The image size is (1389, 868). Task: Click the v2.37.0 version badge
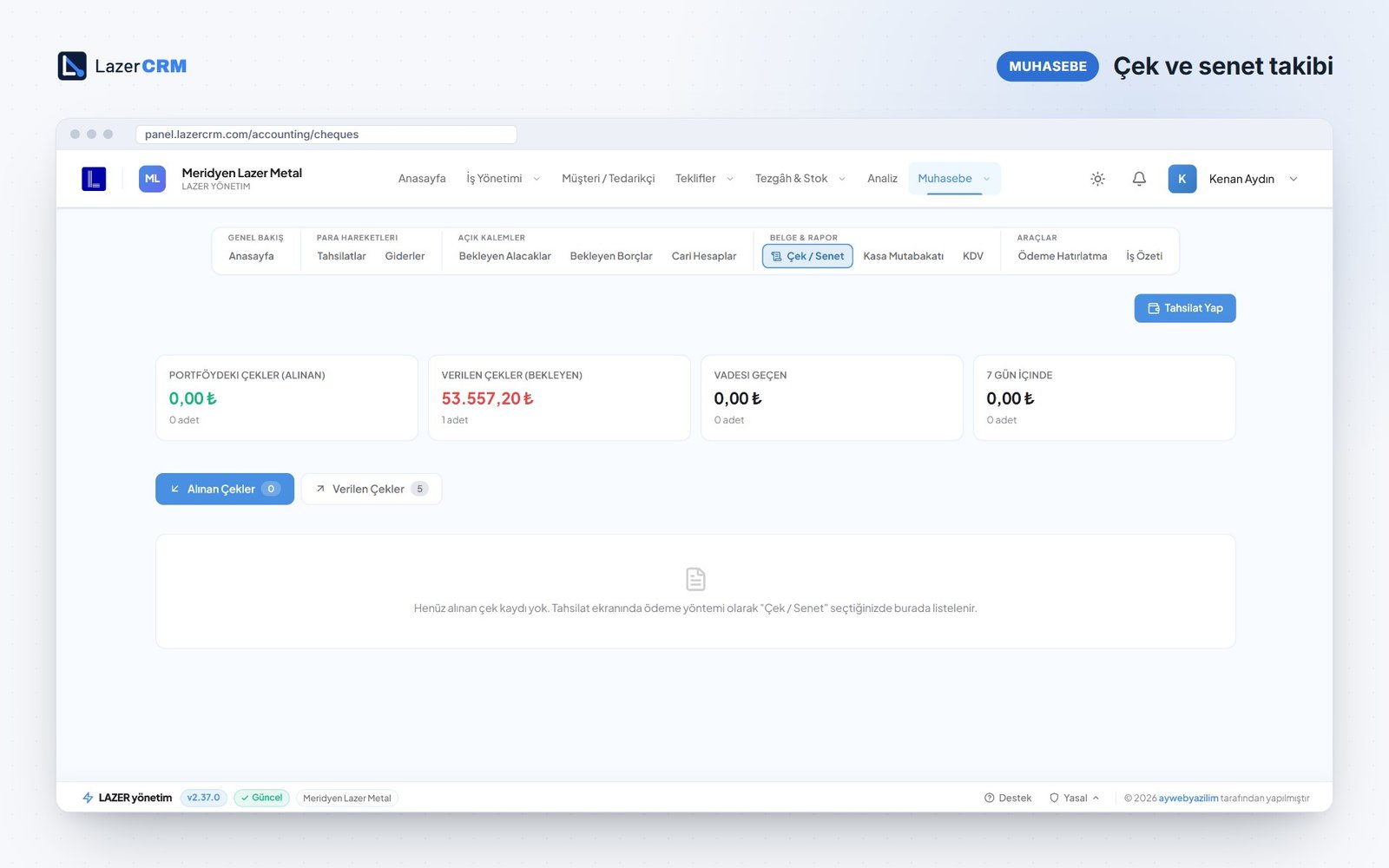[204, 798]
